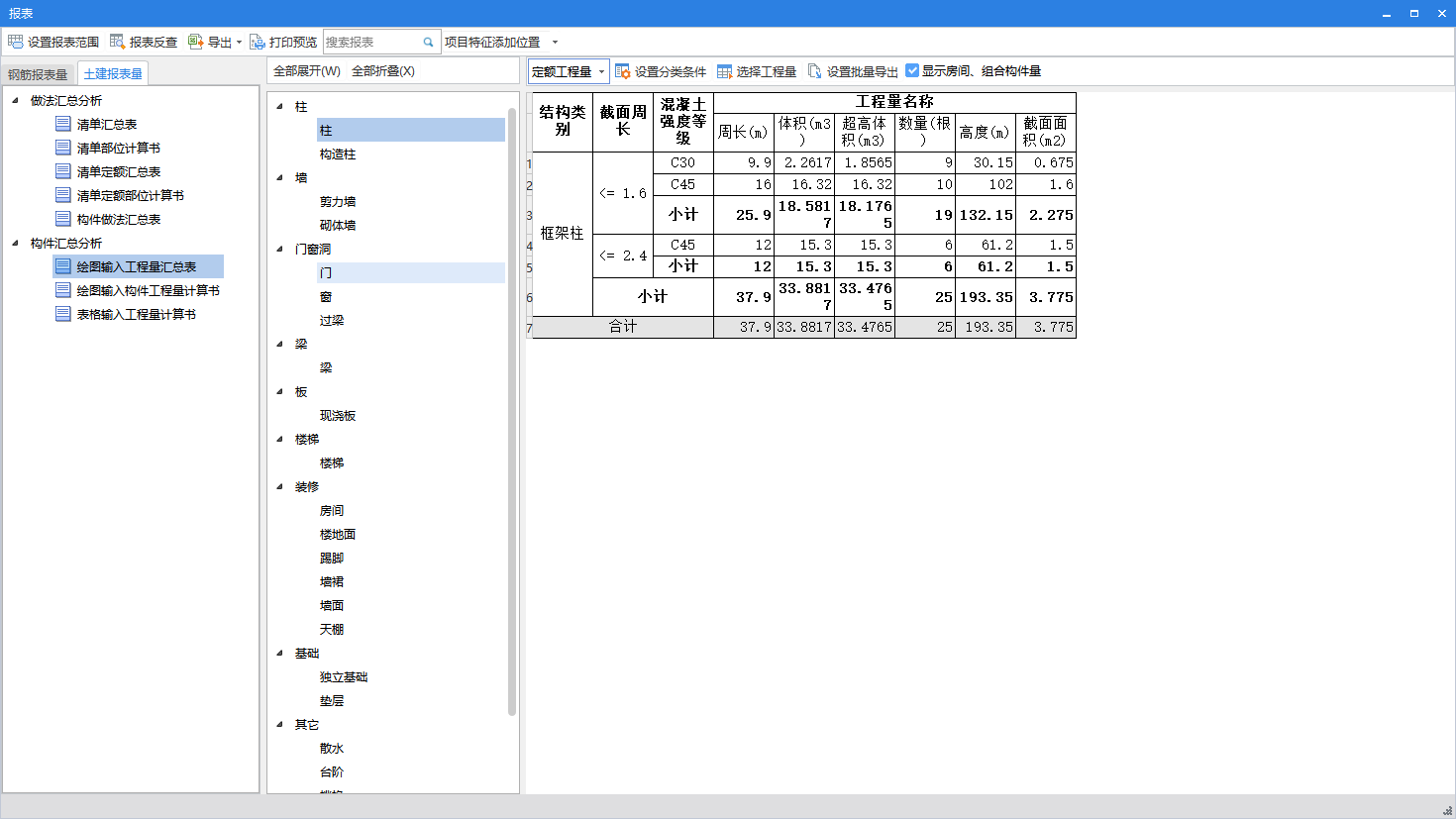Select 房间 in component list
The width and height of the screenshot is (1456, 819).
[x=332, y=511]
